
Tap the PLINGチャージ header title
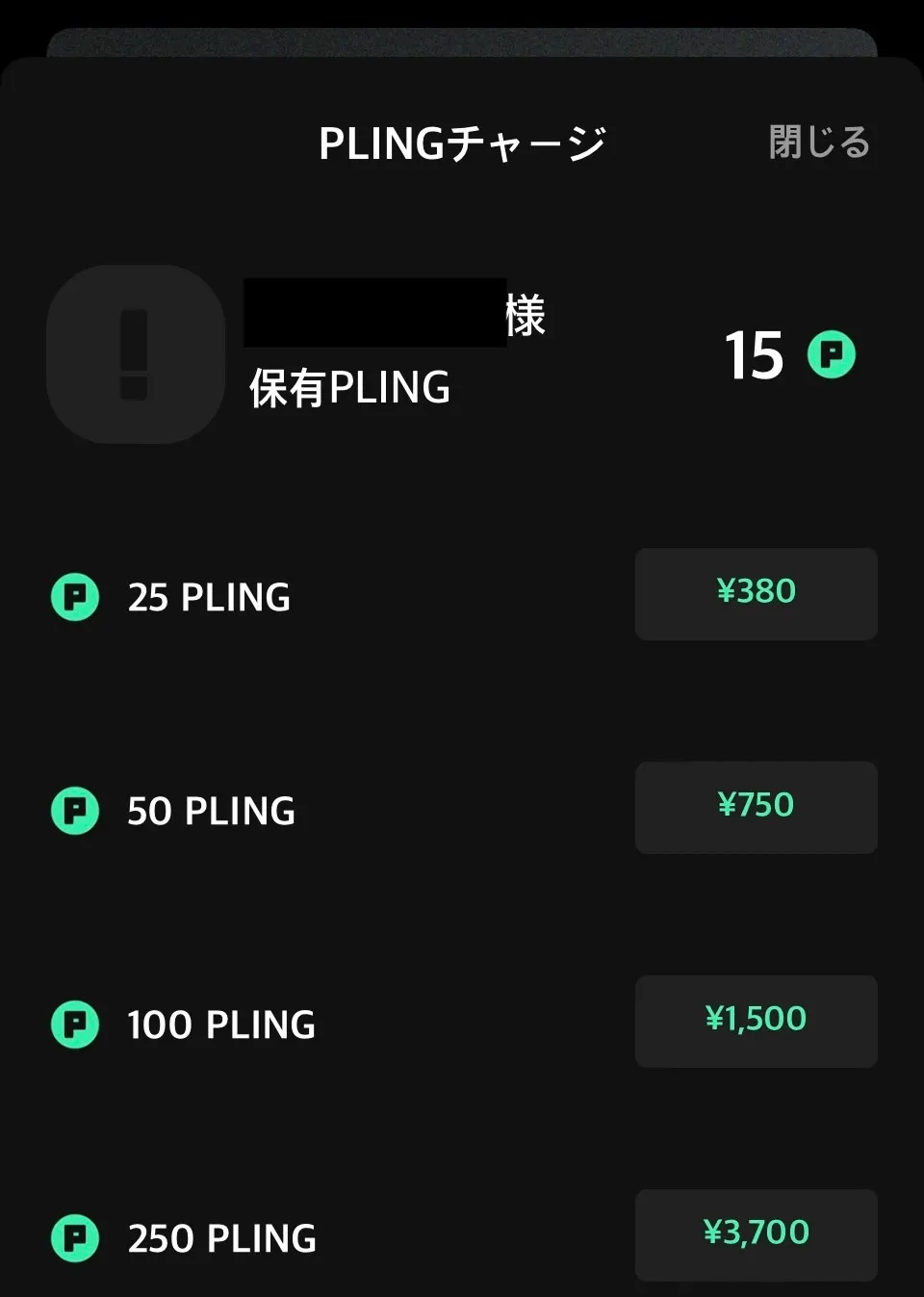pyautogui.click(x=462, y=143)
